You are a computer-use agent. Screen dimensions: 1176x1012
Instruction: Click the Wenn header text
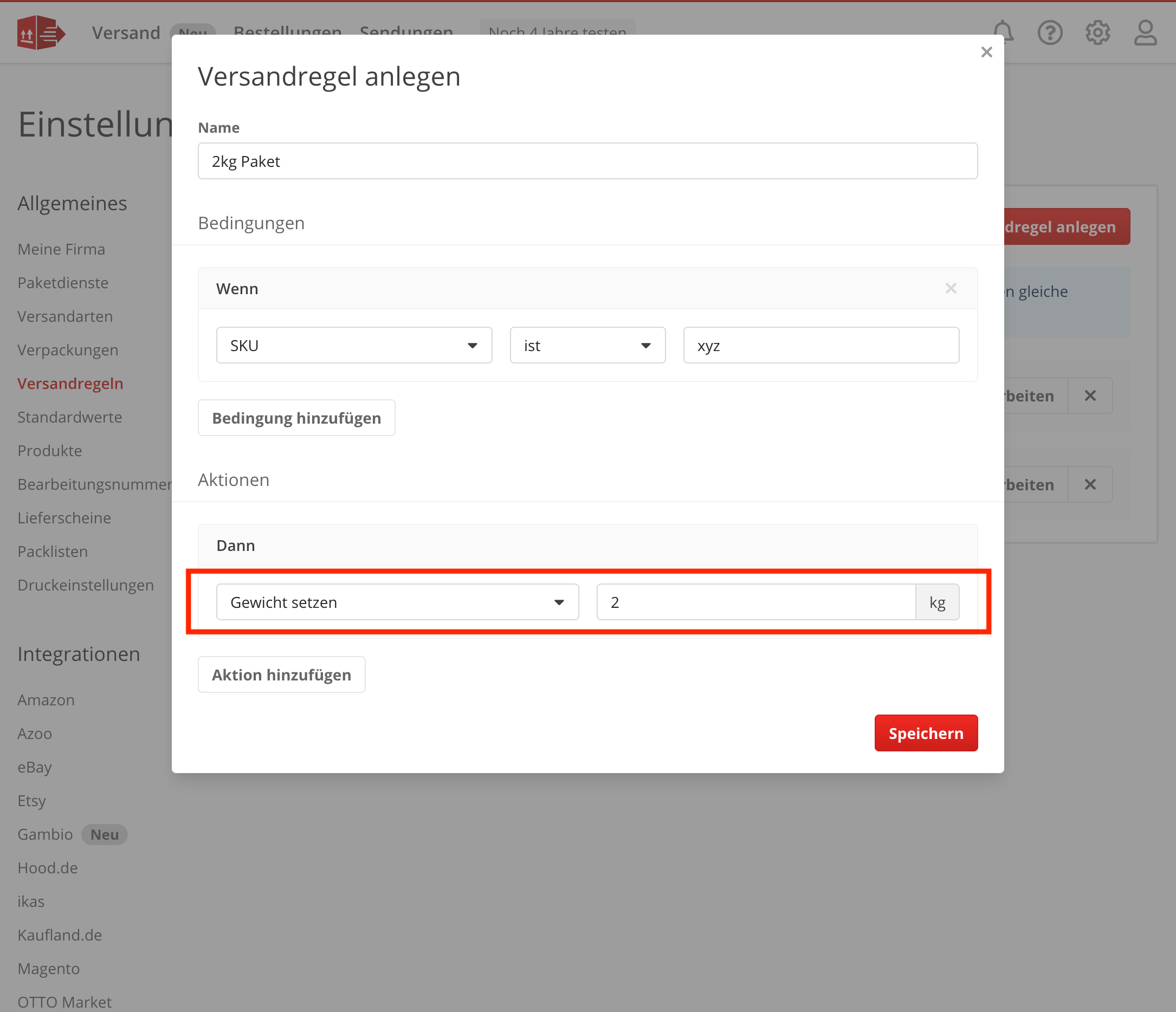coord(237,288)
